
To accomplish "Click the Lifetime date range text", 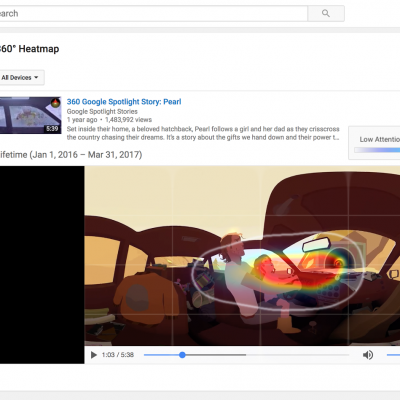I will pyautogui.click(x=70, y=155).
